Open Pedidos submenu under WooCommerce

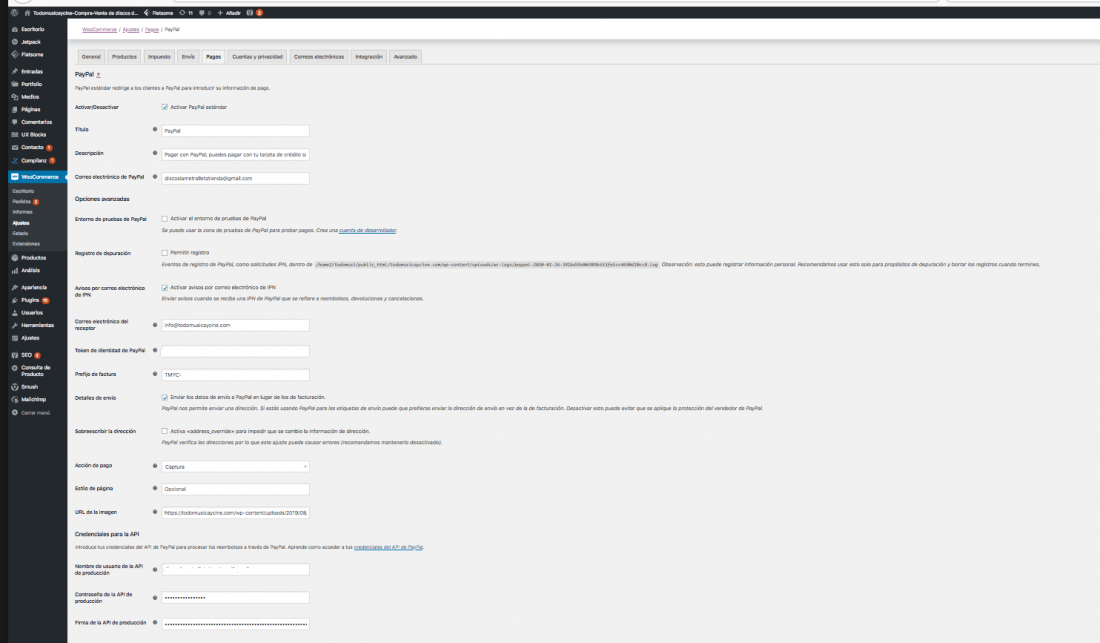(x=25, y=201)
